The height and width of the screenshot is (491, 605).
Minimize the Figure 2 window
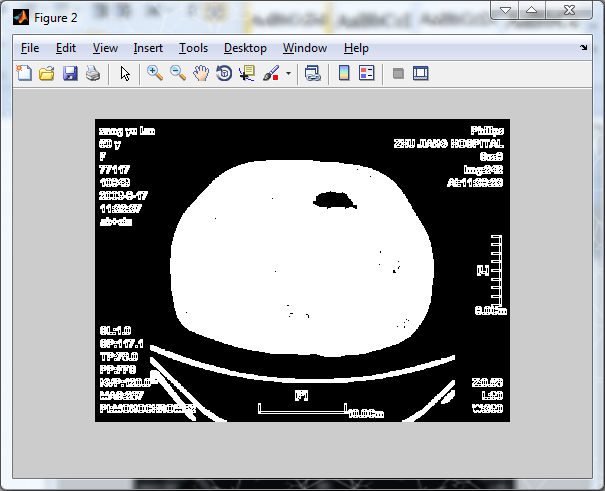click(x=505, y=10)
